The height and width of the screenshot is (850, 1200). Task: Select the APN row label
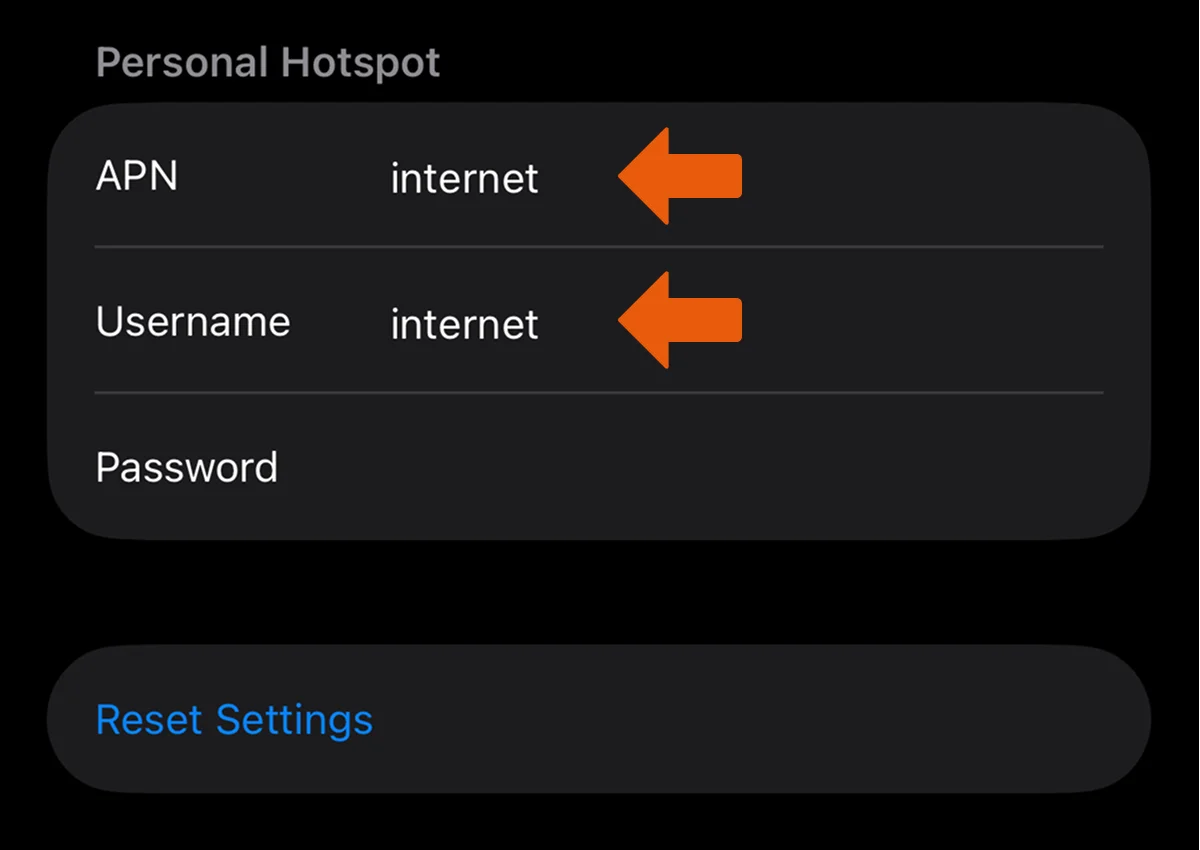(x=137, y=177)
